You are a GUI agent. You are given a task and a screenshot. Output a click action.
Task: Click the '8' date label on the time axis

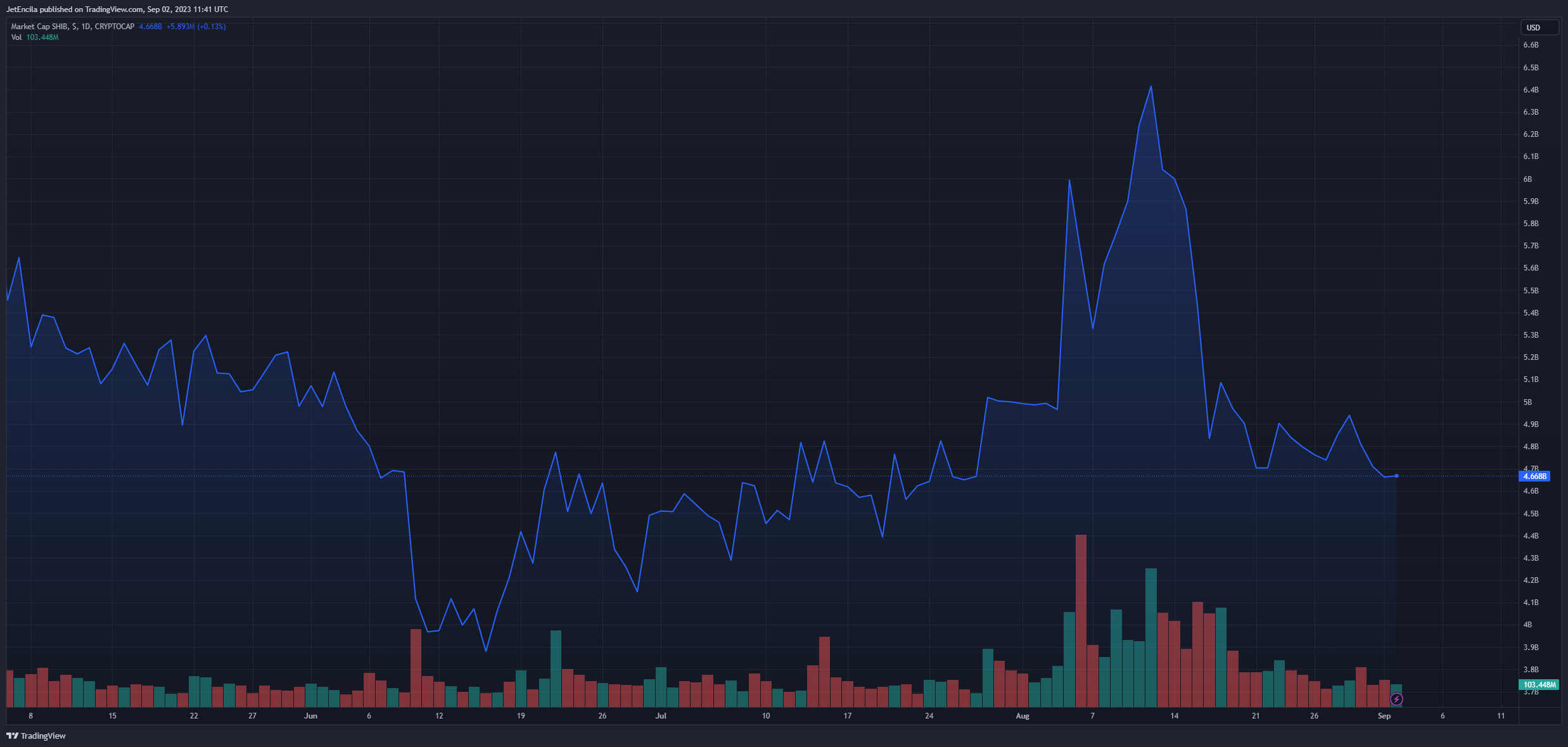[30, 716]
